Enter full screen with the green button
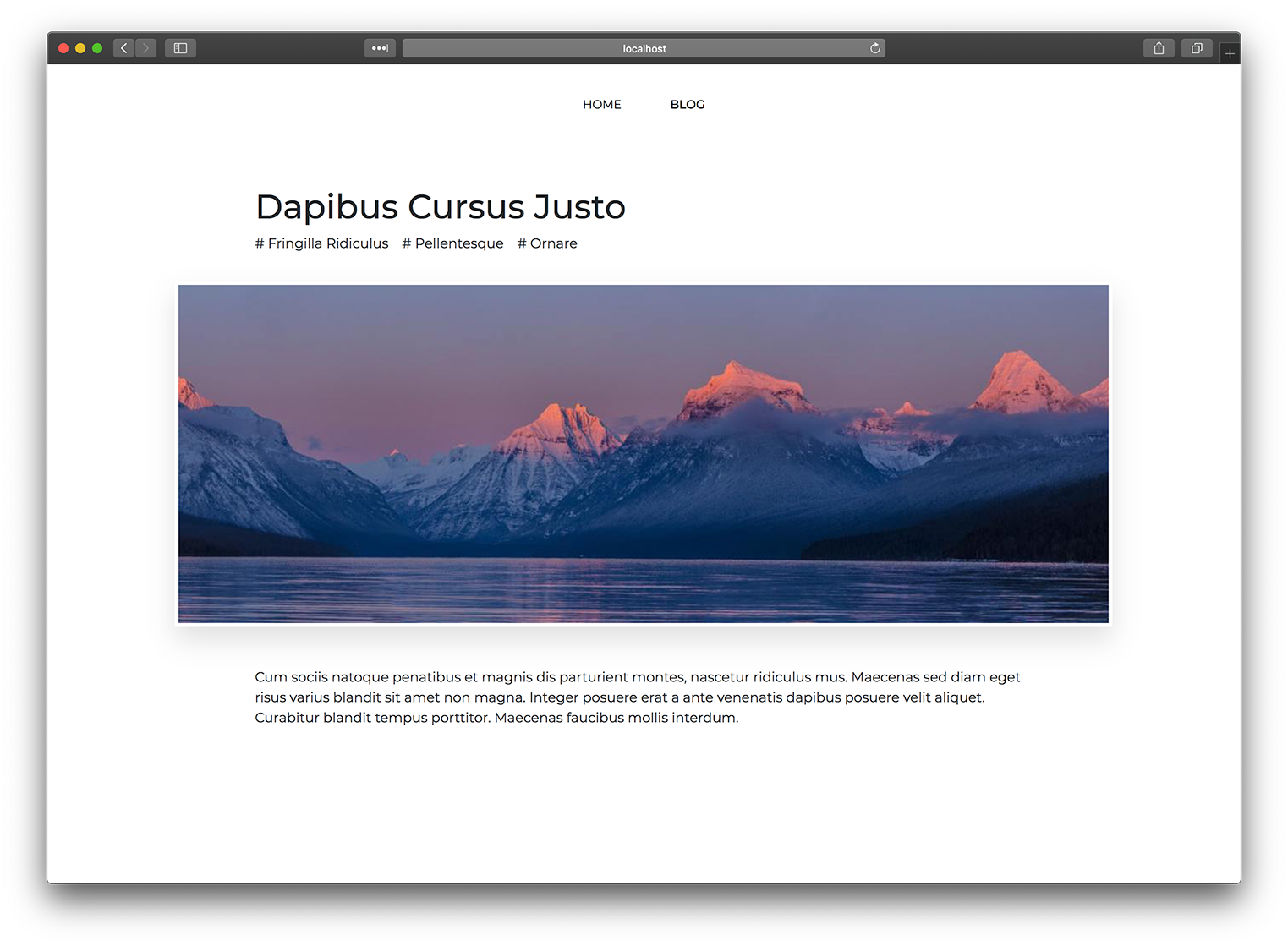Viewport: 1288px width, 946px height. coord(97,48)
